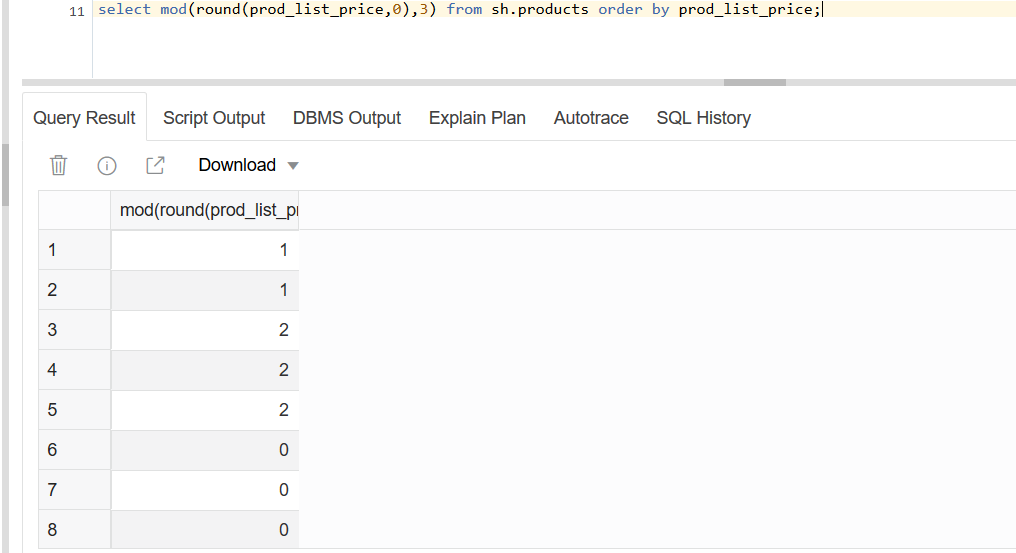Open the Explain Plan tab
Viewport: 1016px width, 553px height.
[477, 118]
